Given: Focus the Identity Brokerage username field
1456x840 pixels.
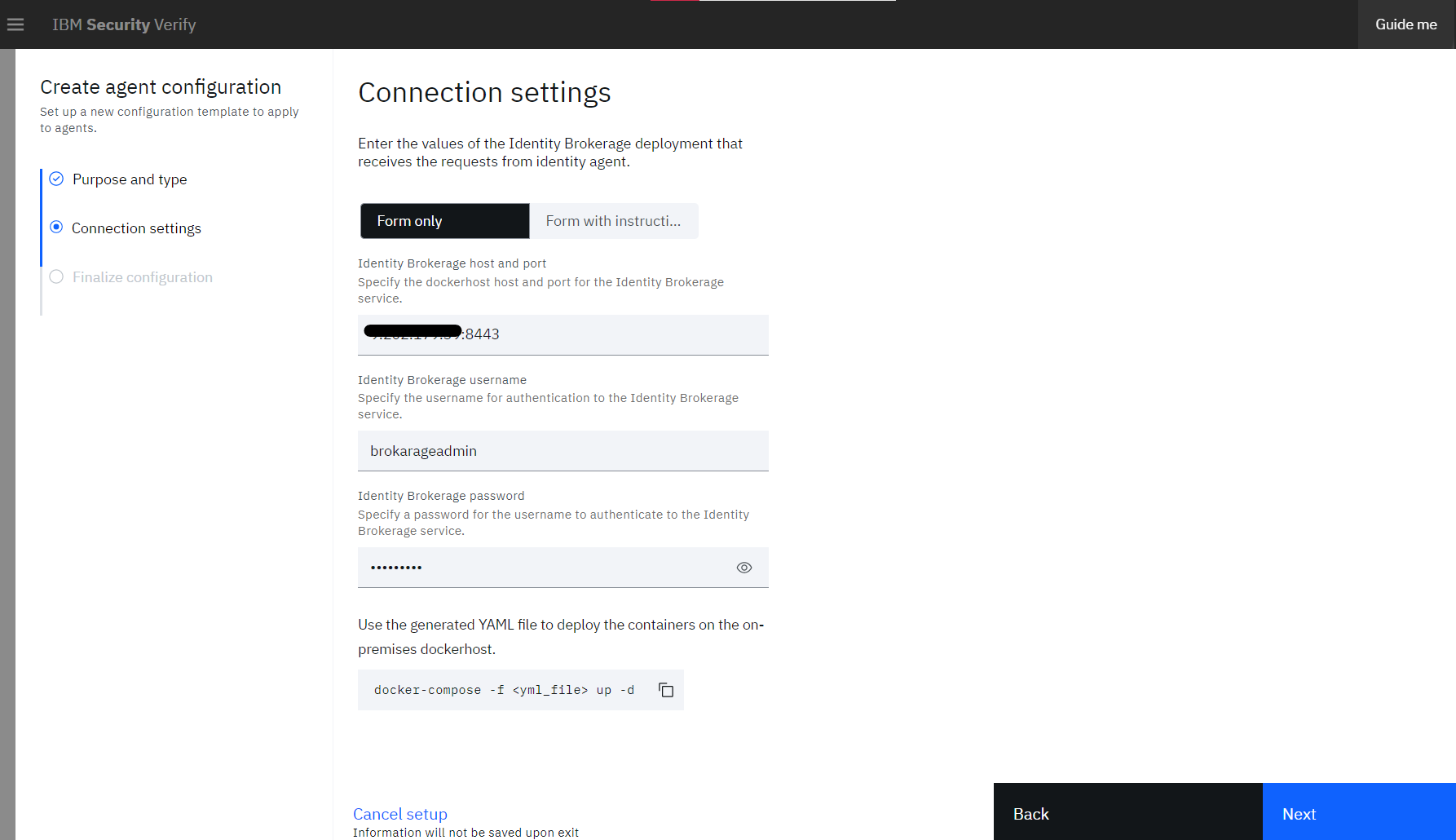Looking at the screenshot, I should tap(563, 451).
